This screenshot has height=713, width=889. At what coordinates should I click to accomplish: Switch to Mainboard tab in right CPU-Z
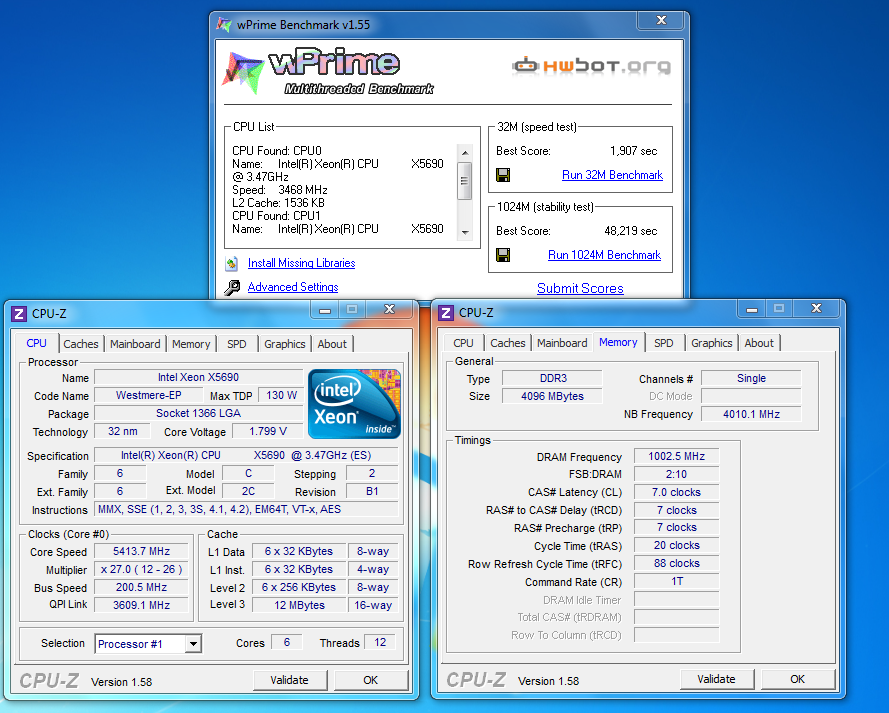pyautogui.click(x=562, y=343)
